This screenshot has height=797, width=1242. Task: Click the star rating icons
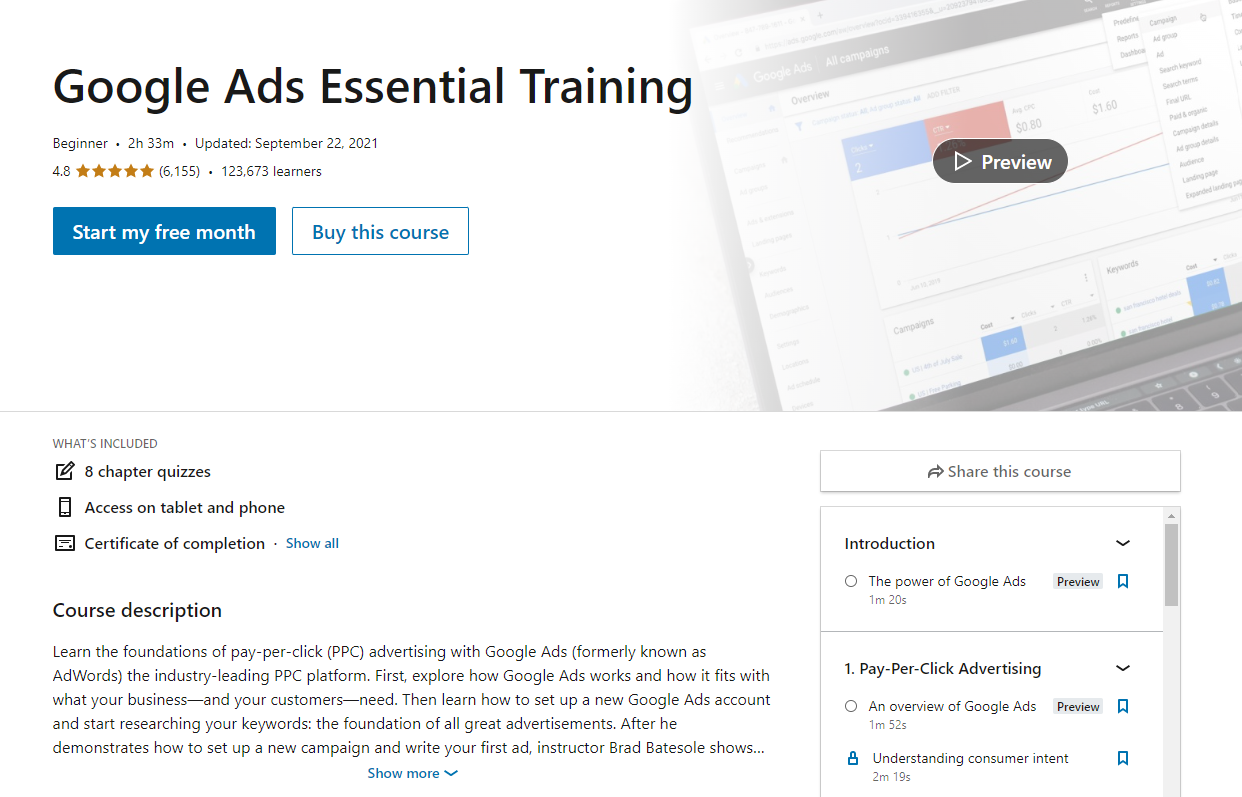[115, 171]
